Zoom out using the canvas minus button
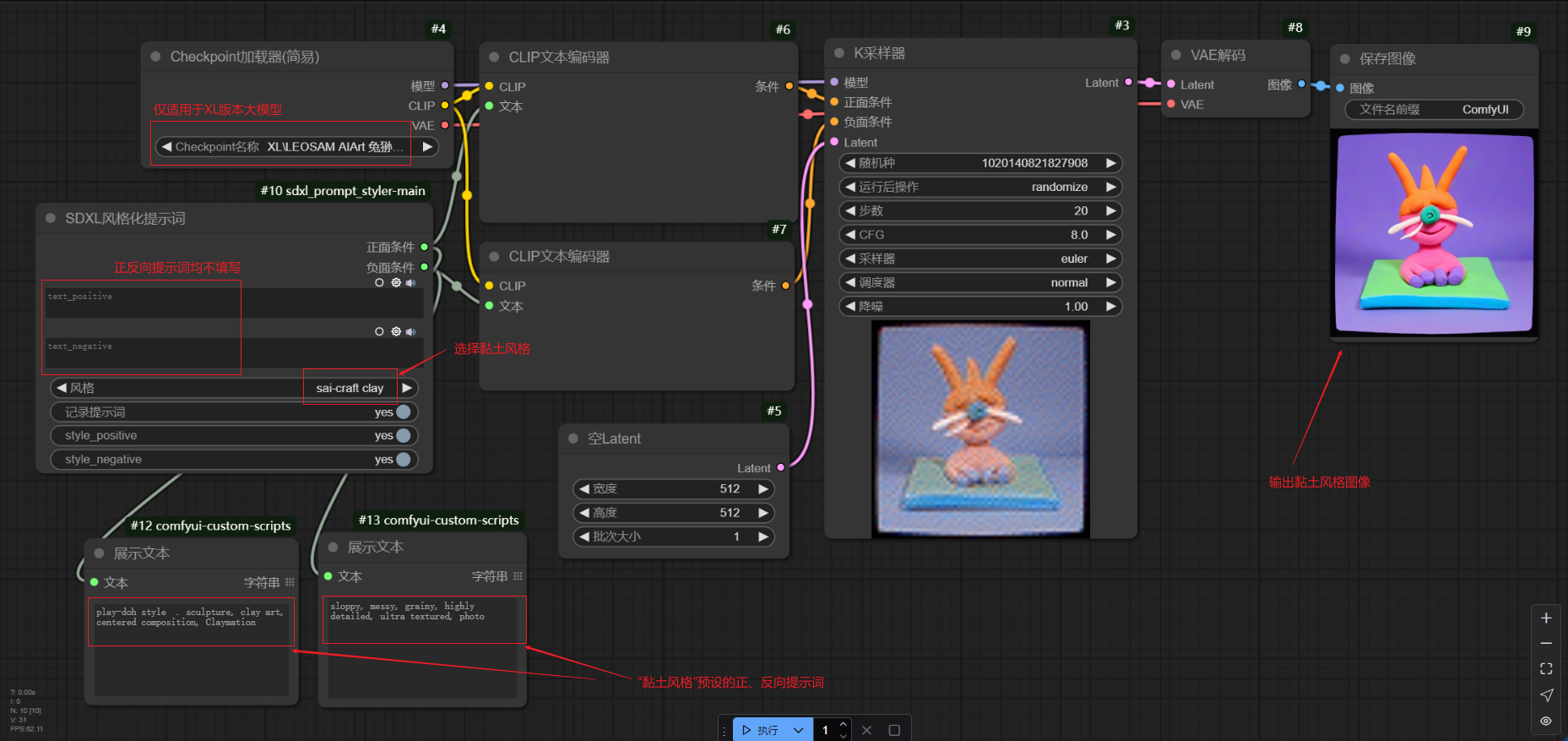This screenshot has width=1568, height=741. pyautogui.click(x=1546, y=644)
